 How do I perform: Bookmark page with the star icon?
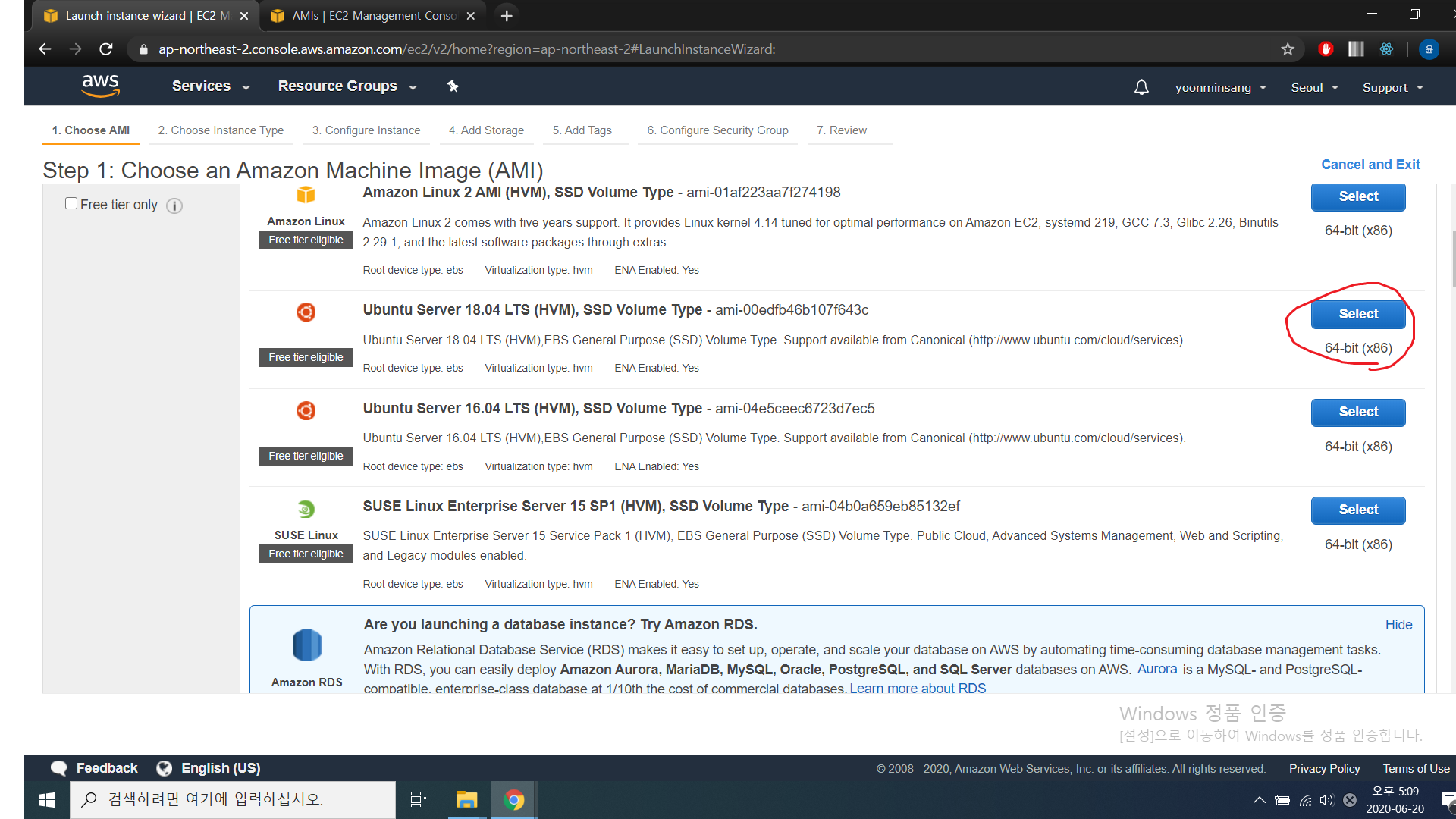[1287, 49]
